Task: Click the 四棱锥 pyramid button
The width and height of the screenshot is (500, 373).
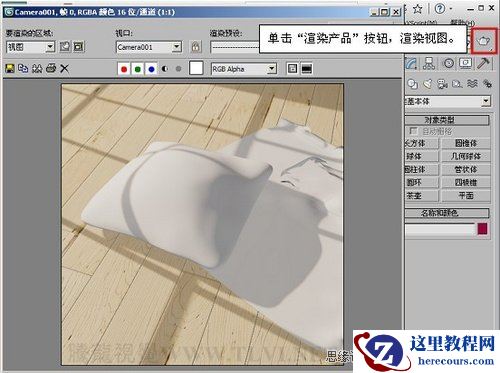Action: coord(466,182)
